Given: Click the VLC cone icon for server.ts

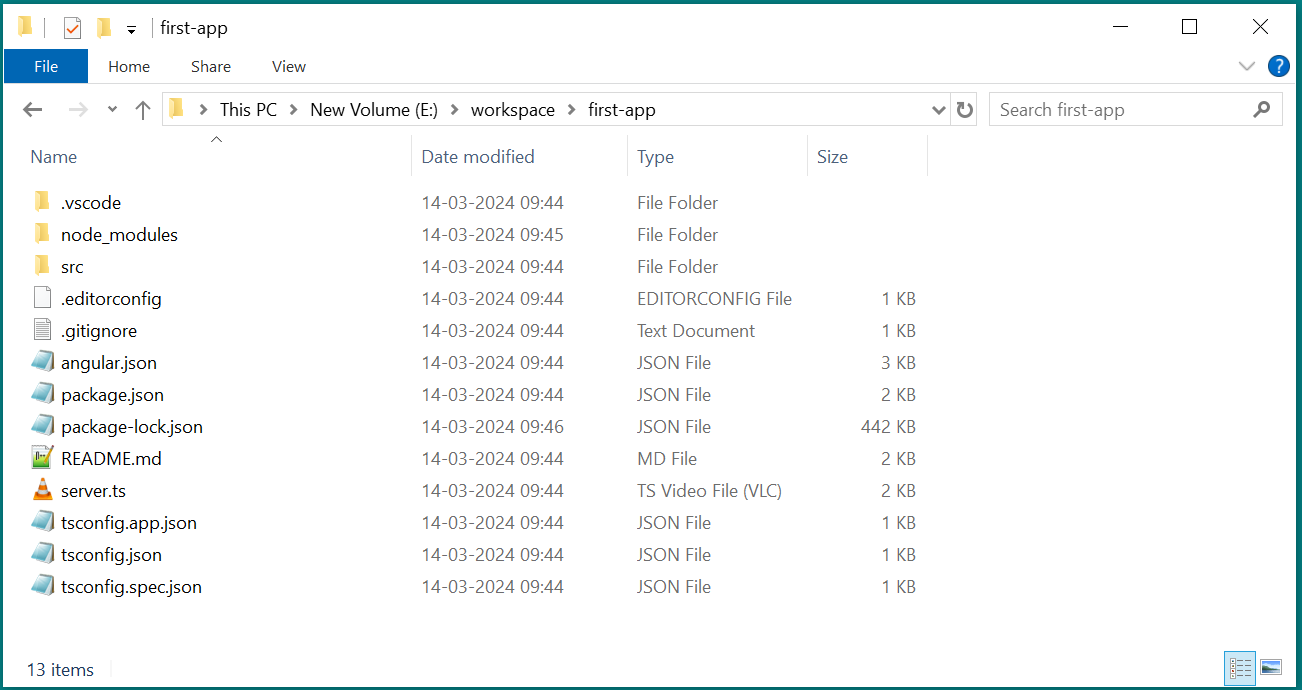Looking at the screenshot, I should (x=42, y=490).
